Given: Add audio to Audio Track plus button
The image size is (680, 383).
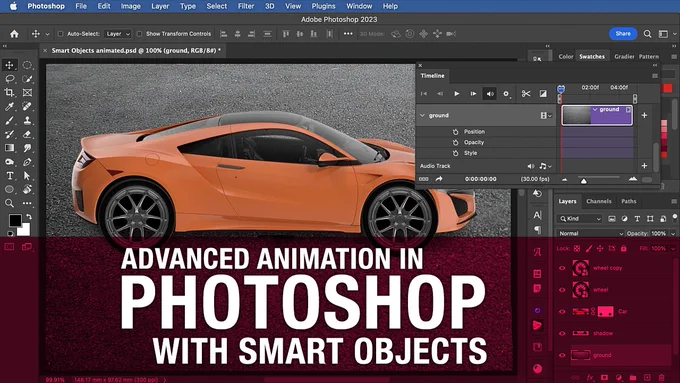Looking at the screenshot, I should pyautogui.click(x=644, y=166).
